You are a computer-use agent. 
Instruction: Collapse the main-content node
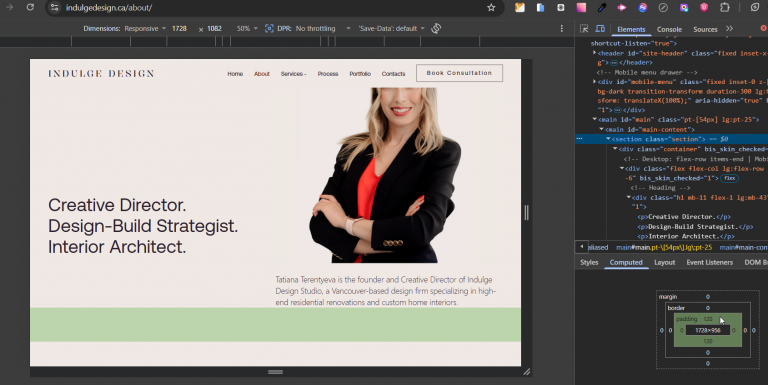(601, 129)
